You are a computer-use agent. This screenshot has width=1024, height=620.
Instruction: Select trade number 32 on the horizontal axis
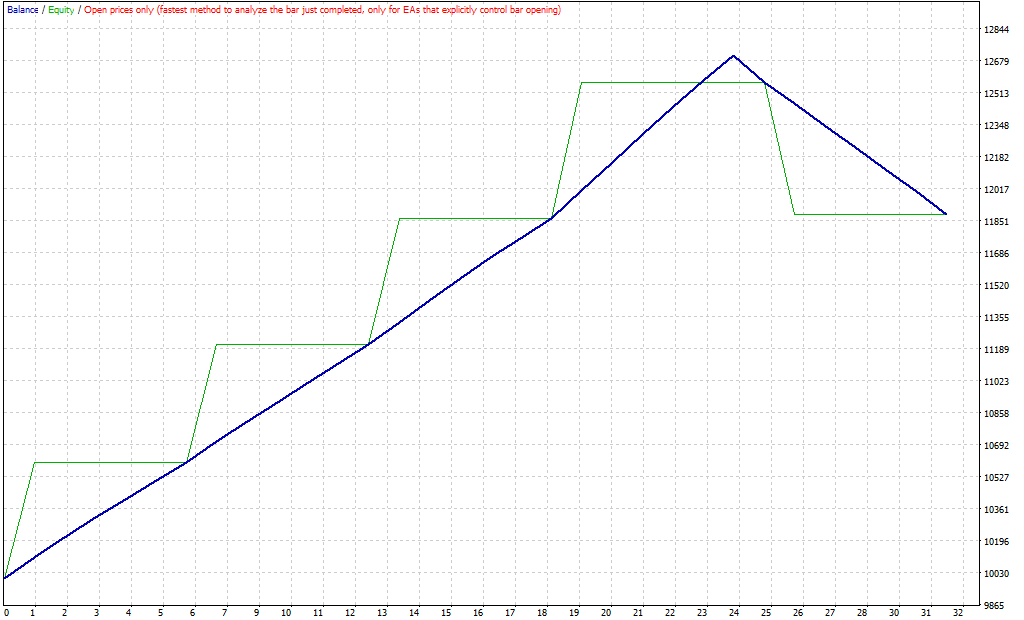tap(957, 612)
